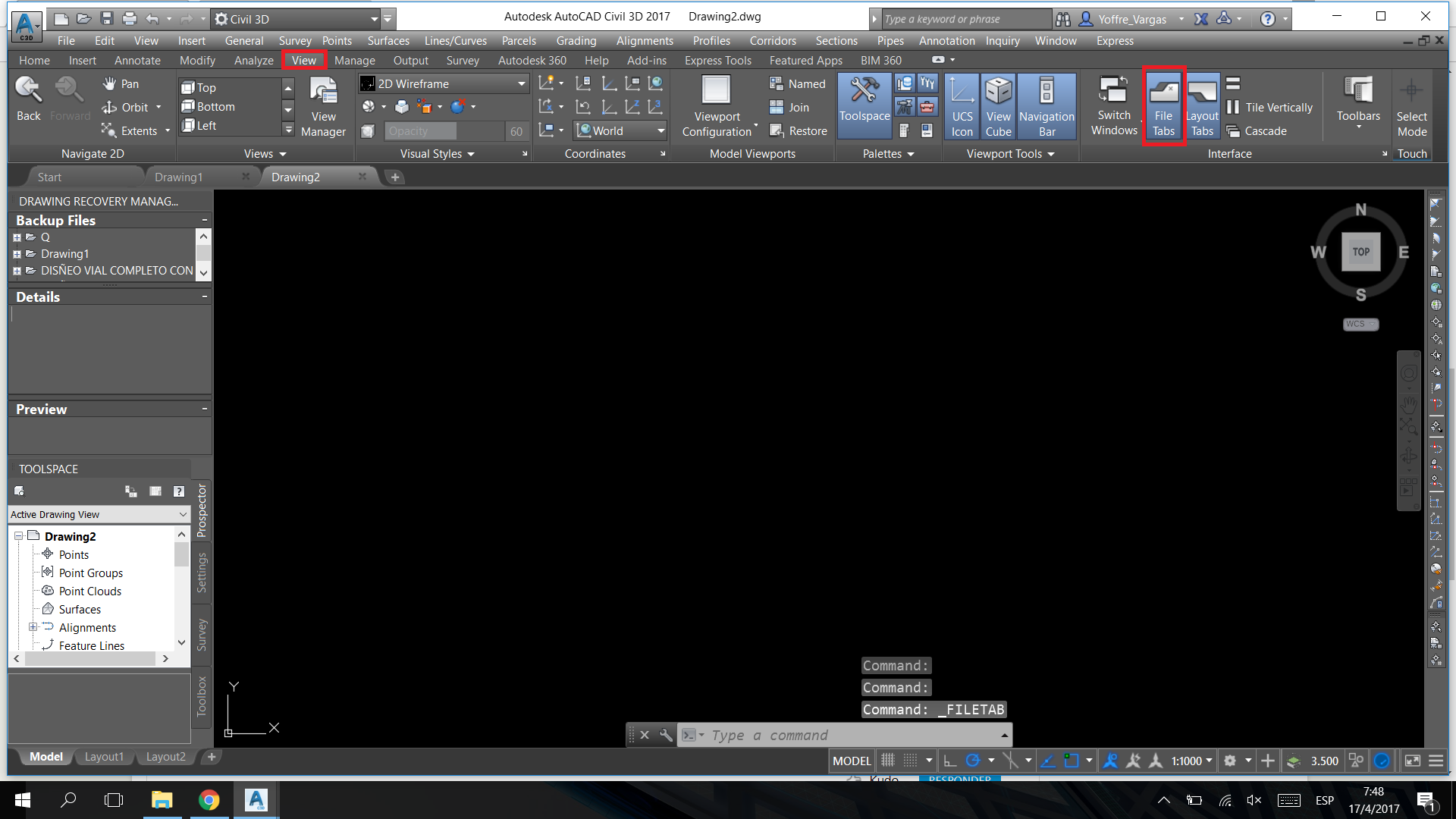Image resolution: width=1456 pixels, height=819 pixels.
Task: Select the Pan tool
Action: [x=121, y=84]
